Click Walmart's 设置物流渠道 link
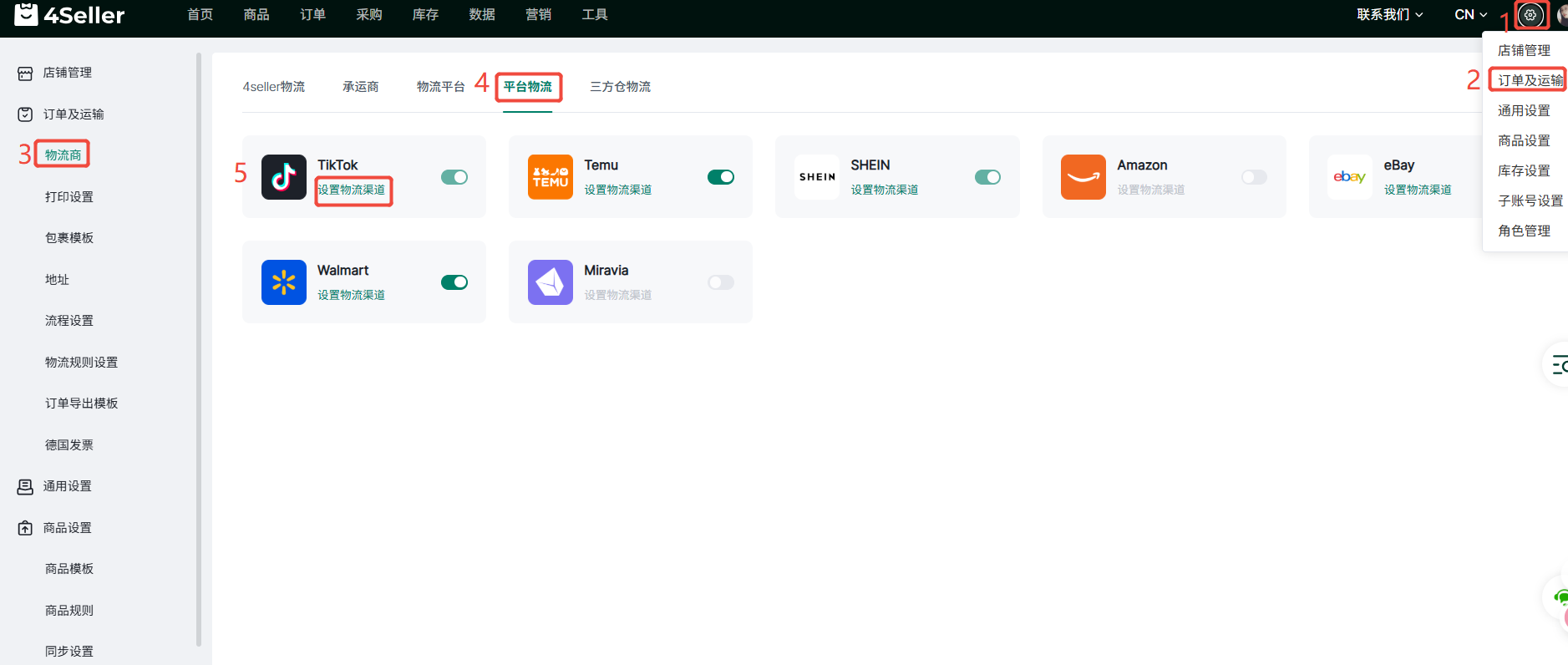Screen dimensions: 1568x665 [352, 295]
